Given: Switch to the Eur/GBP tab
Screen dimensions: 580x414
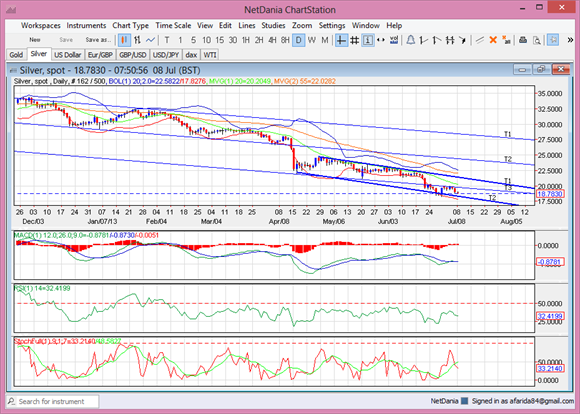Looking at the screenshot, I should (x=100, y=55).
